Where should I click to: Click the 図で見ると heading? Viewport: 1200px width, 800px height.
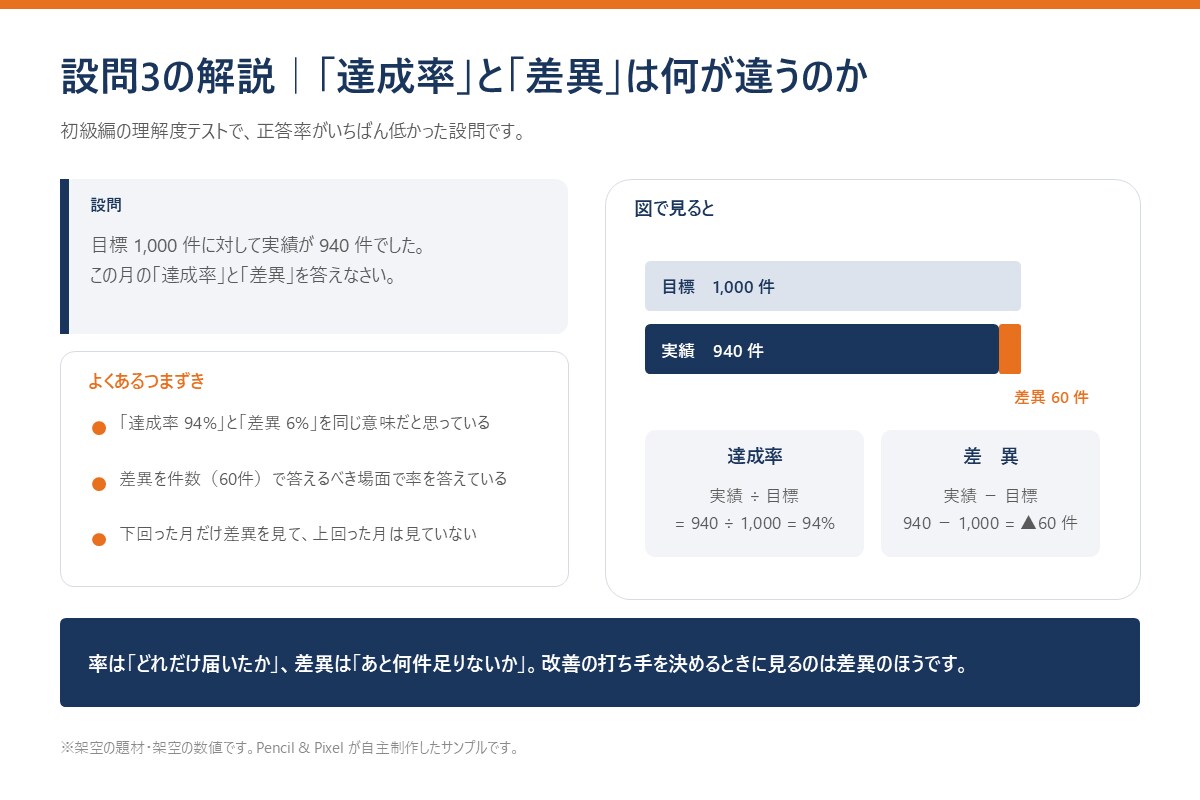coord(674,209)
